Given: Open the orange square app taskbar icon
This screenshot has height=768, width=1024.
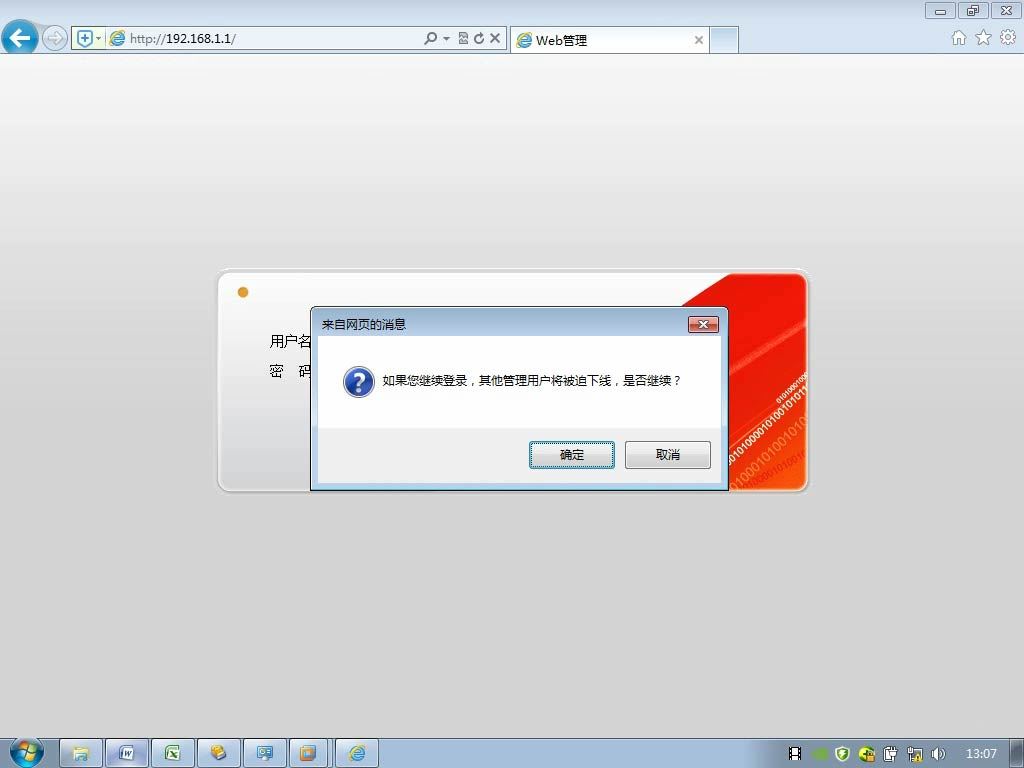Looking at the screenshot, I should pyautogui.click(x=308, y=754).
